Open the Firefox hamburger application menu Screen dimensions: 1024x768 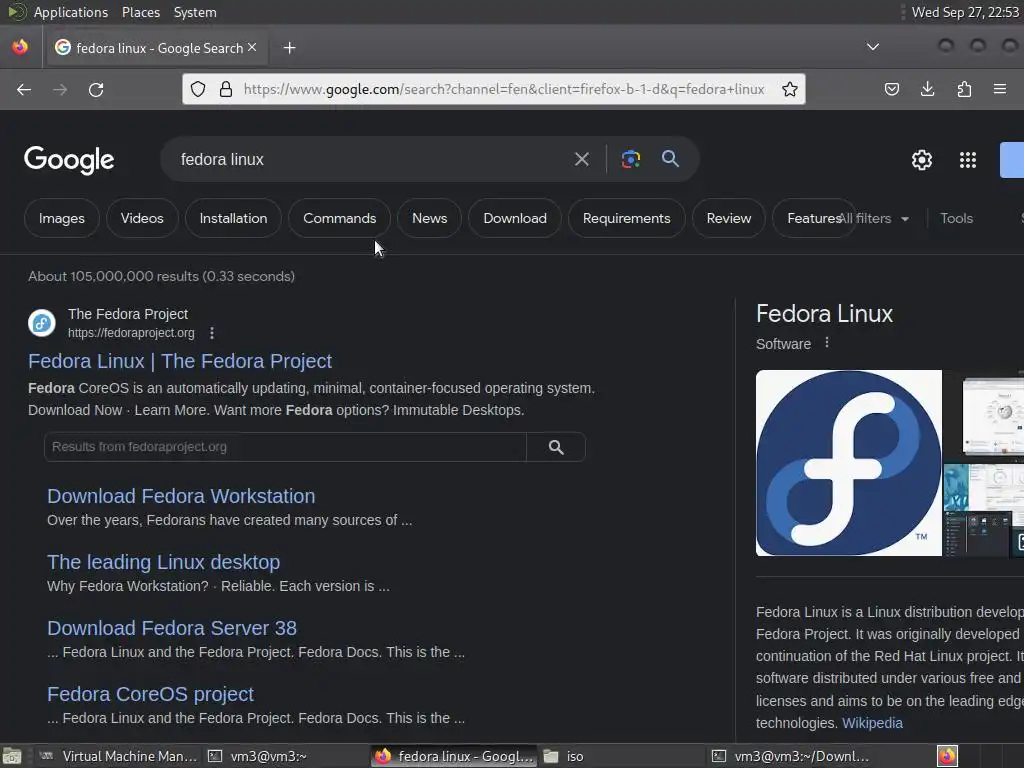coord(1000,89)
